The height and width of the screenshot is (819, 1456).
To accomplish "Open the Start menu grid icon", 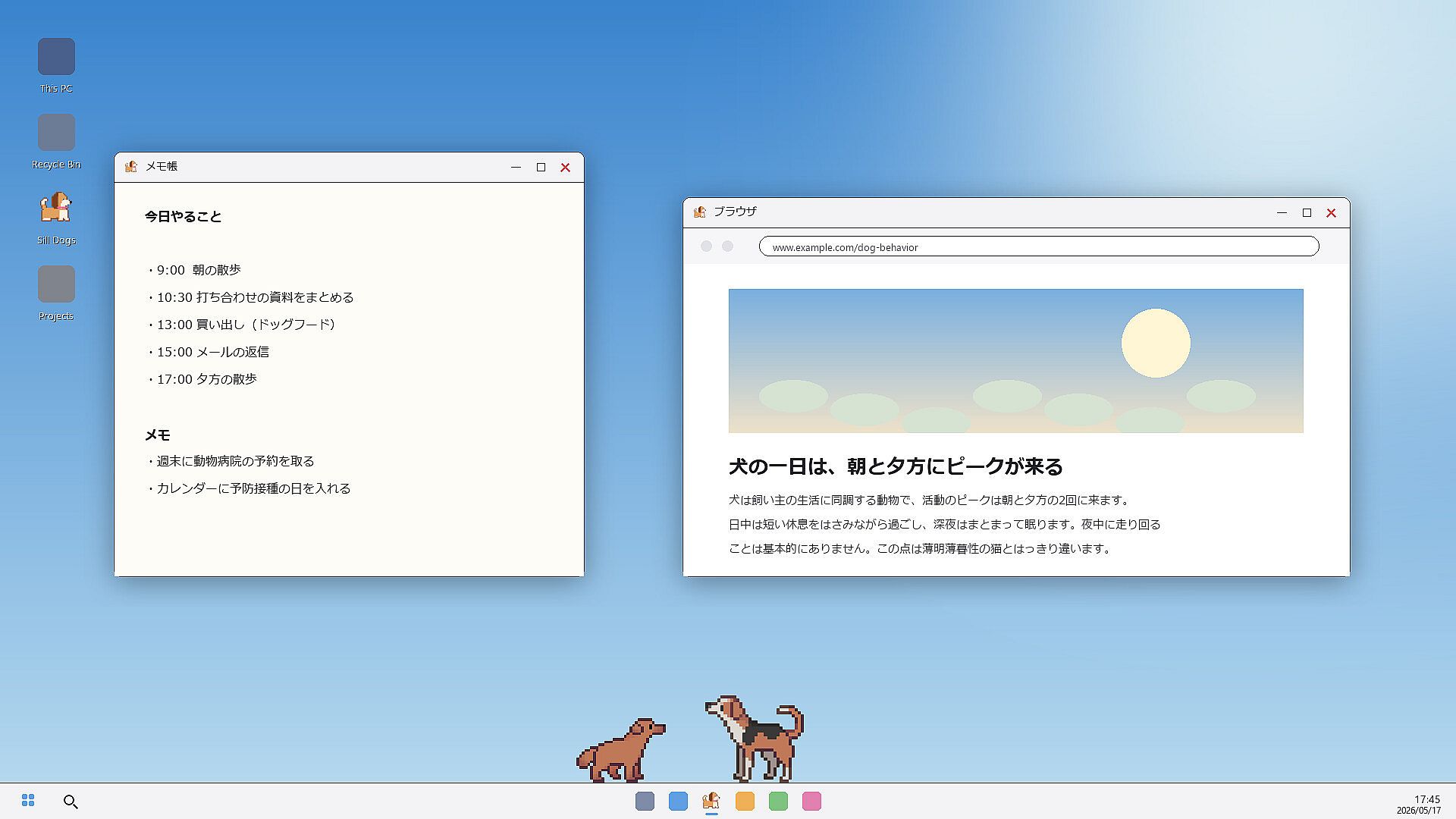I will [28, 801].
